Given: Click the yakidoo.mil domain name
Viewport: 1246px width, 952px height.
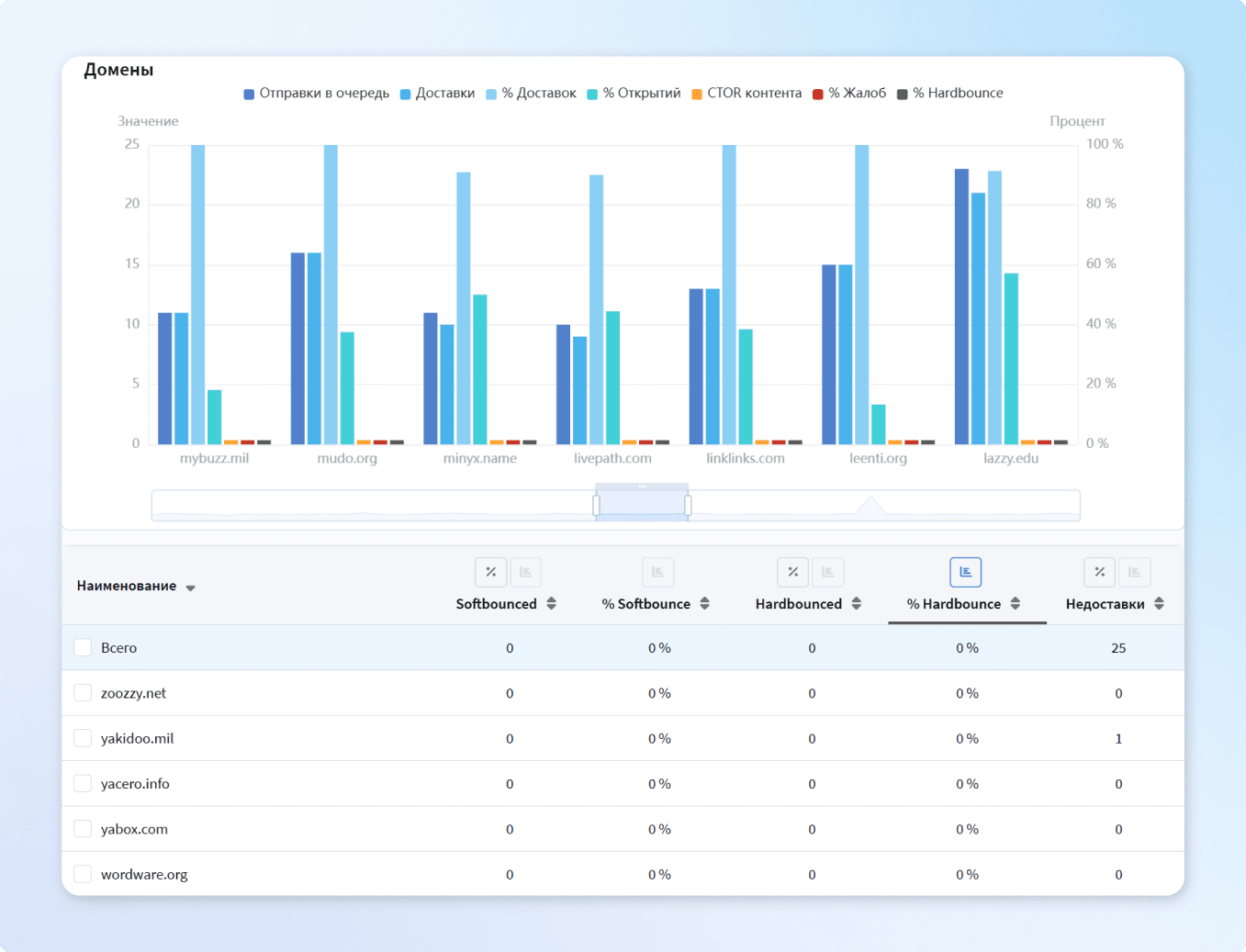Looking at the screenshot, I should tap(137, 738).
